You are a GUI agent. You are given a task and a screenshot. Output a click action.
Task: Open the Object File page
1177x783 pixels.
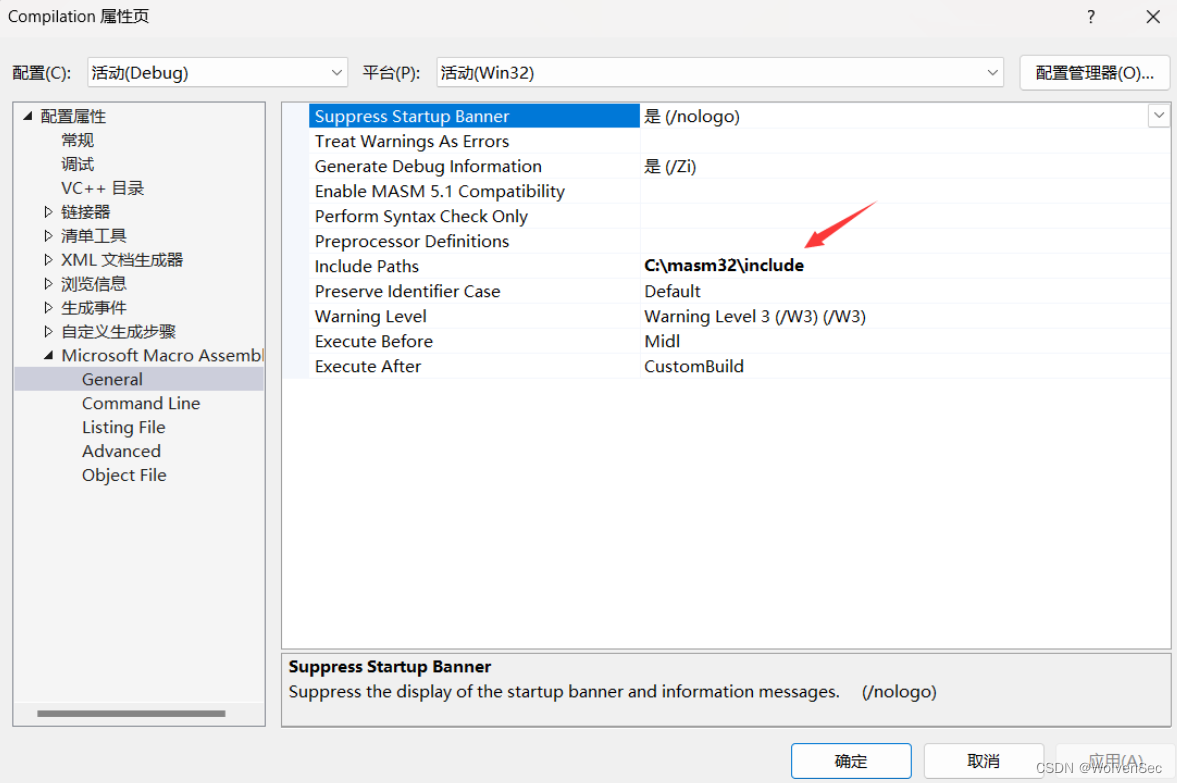coord(124,475)
